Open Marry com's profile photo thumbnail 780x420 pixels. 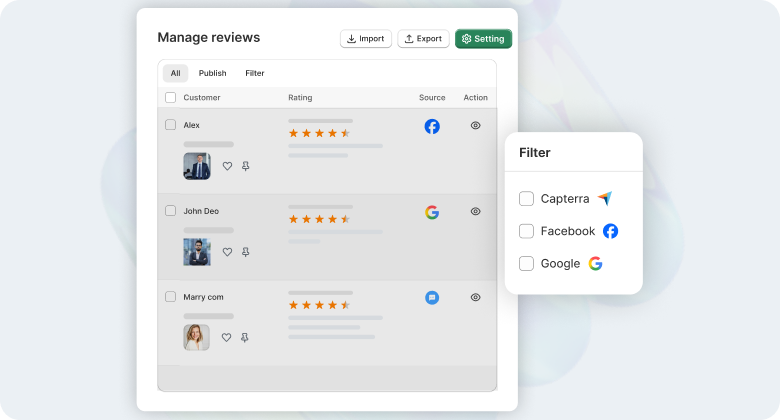point(197,337)
